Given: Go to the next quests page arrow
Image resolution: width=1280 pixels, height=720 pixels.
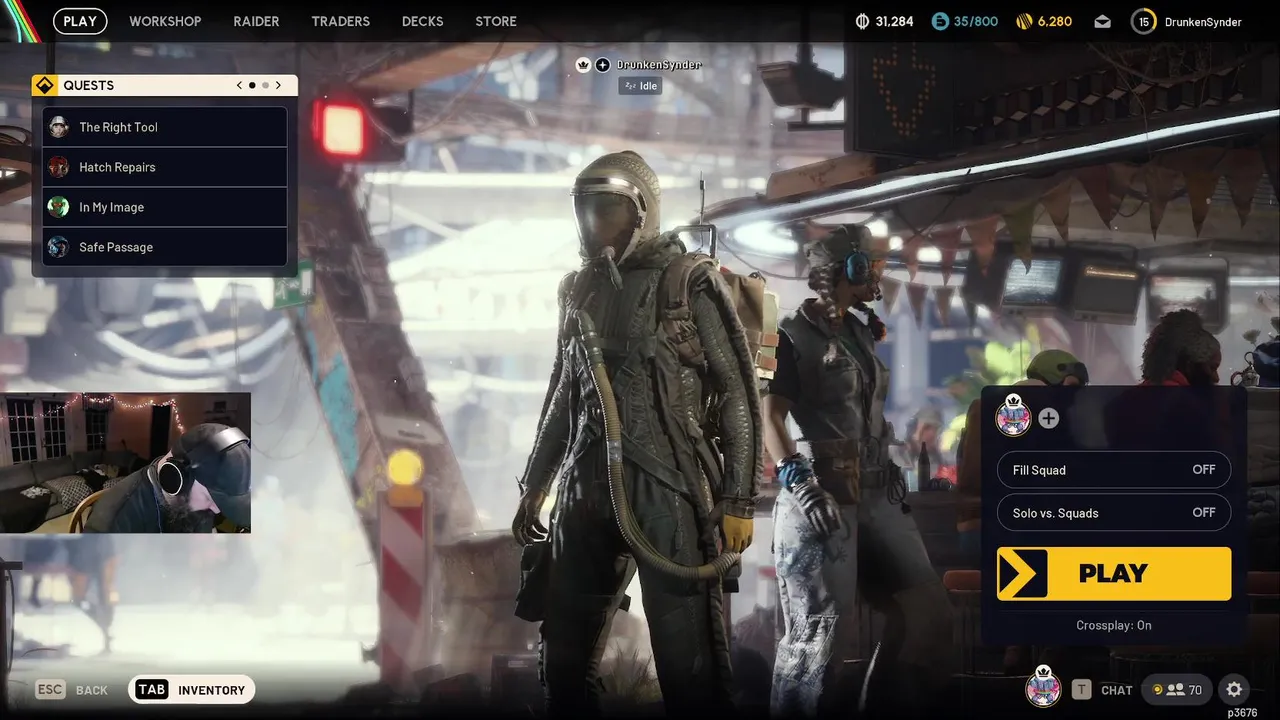Looking at the screenshot, I should [x=278, y=85].
